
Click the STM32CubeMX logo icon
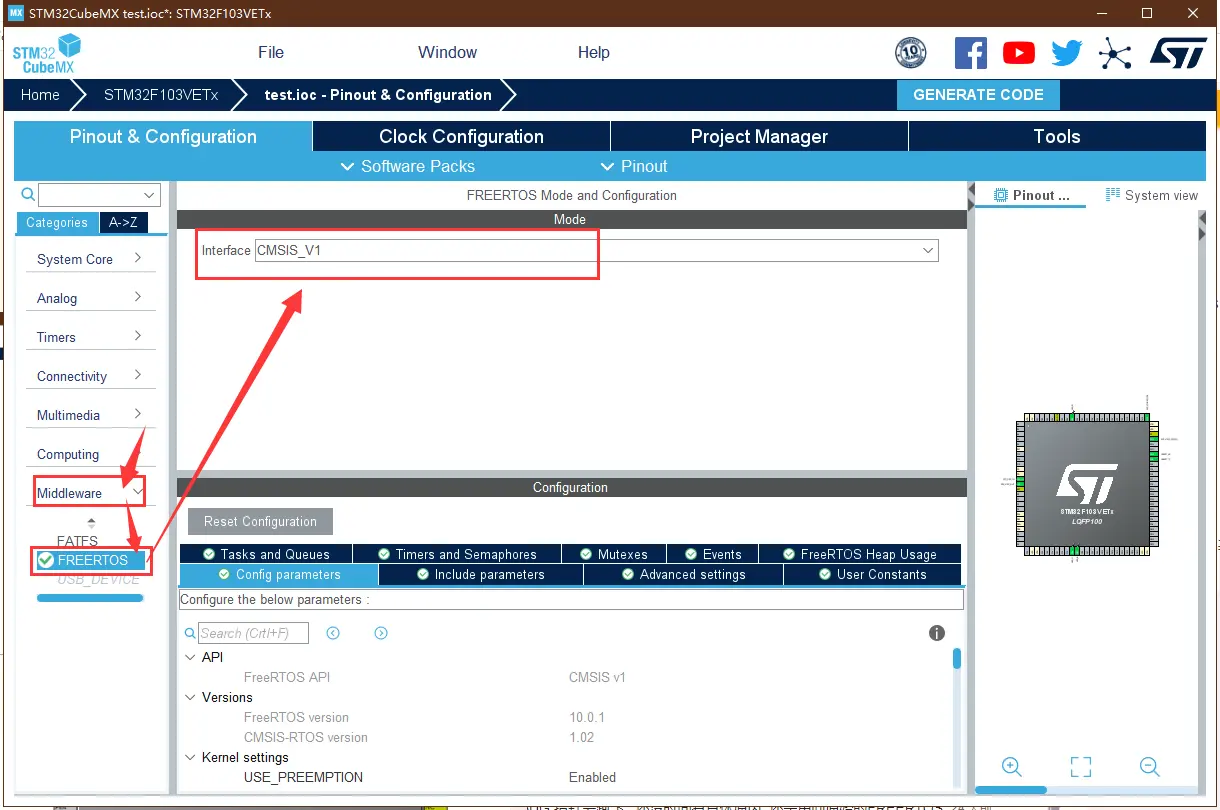(46, 53)
